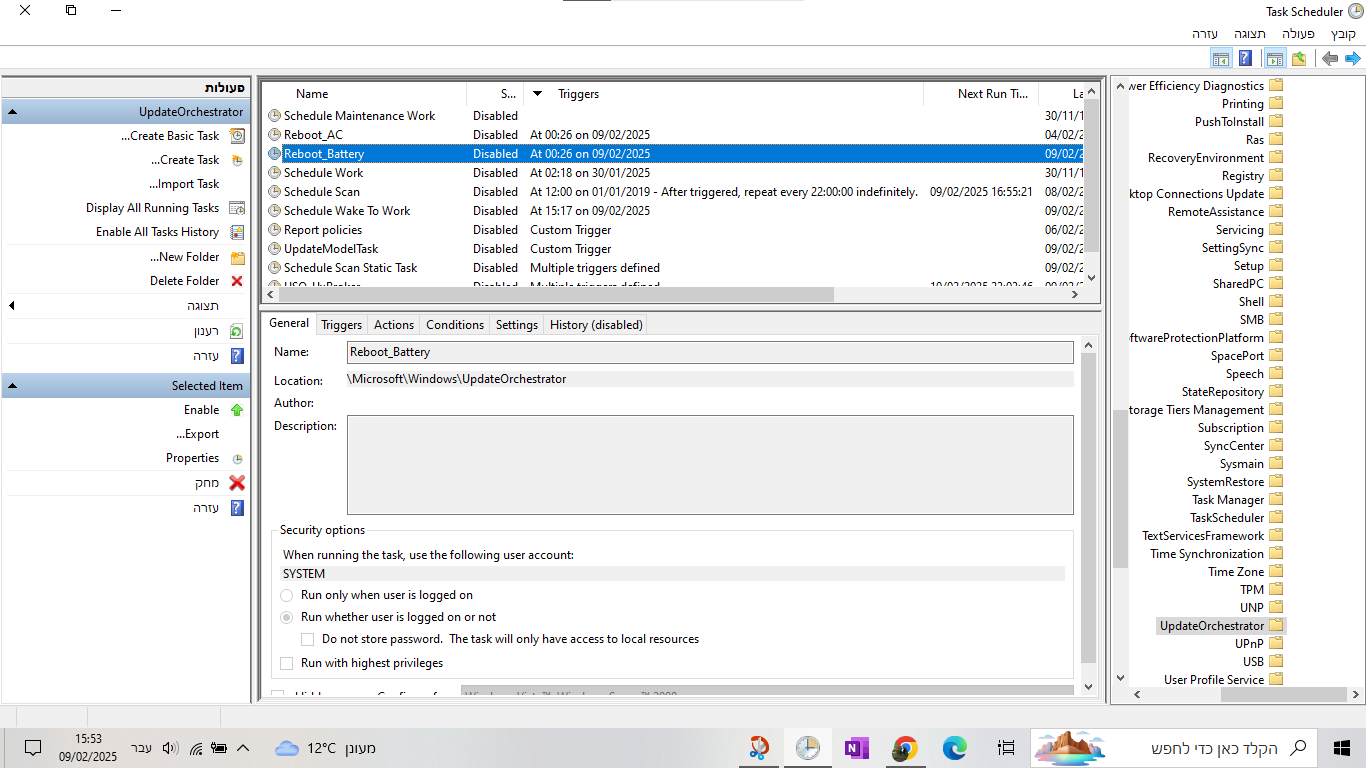1366x768 pixels.
Task: Click the green Enable arrow icon
Action: pos(237,410)
